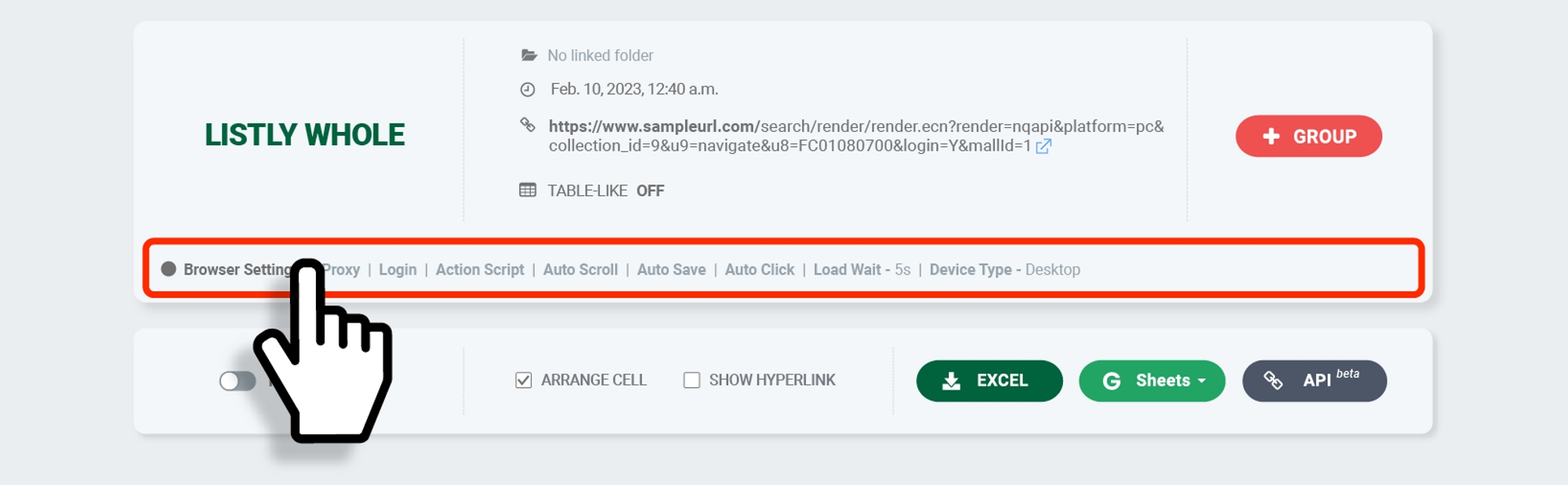Flip the toggle switch in bottom panel
Viewport: 1568px width, 485px height.
238,381
